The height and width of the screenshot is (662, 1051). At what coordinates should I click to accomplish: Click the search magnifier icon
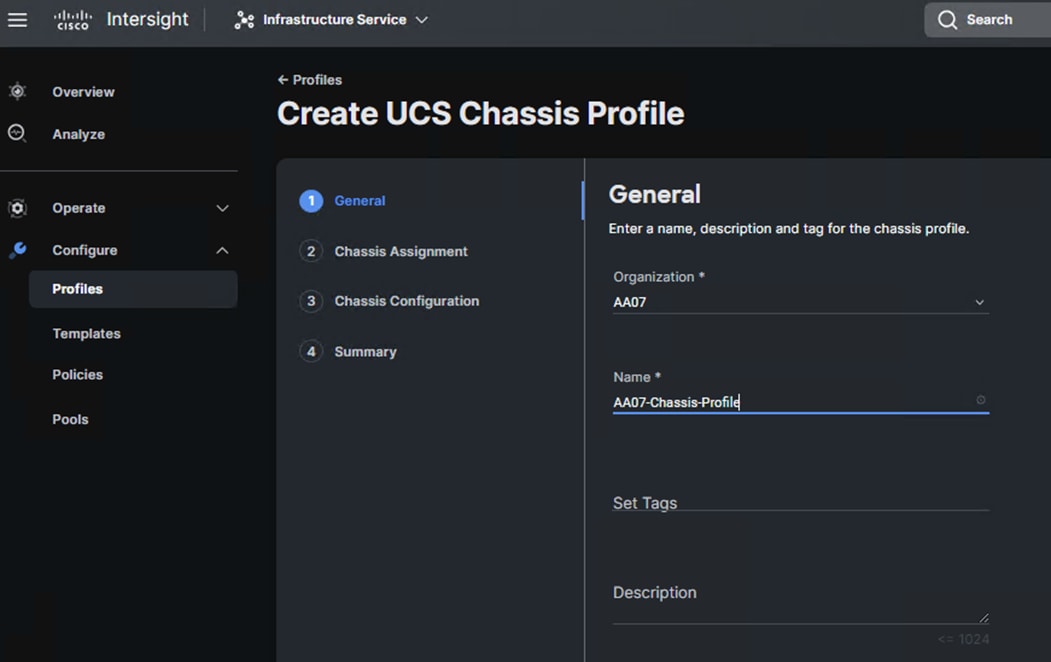pos(947,20)
